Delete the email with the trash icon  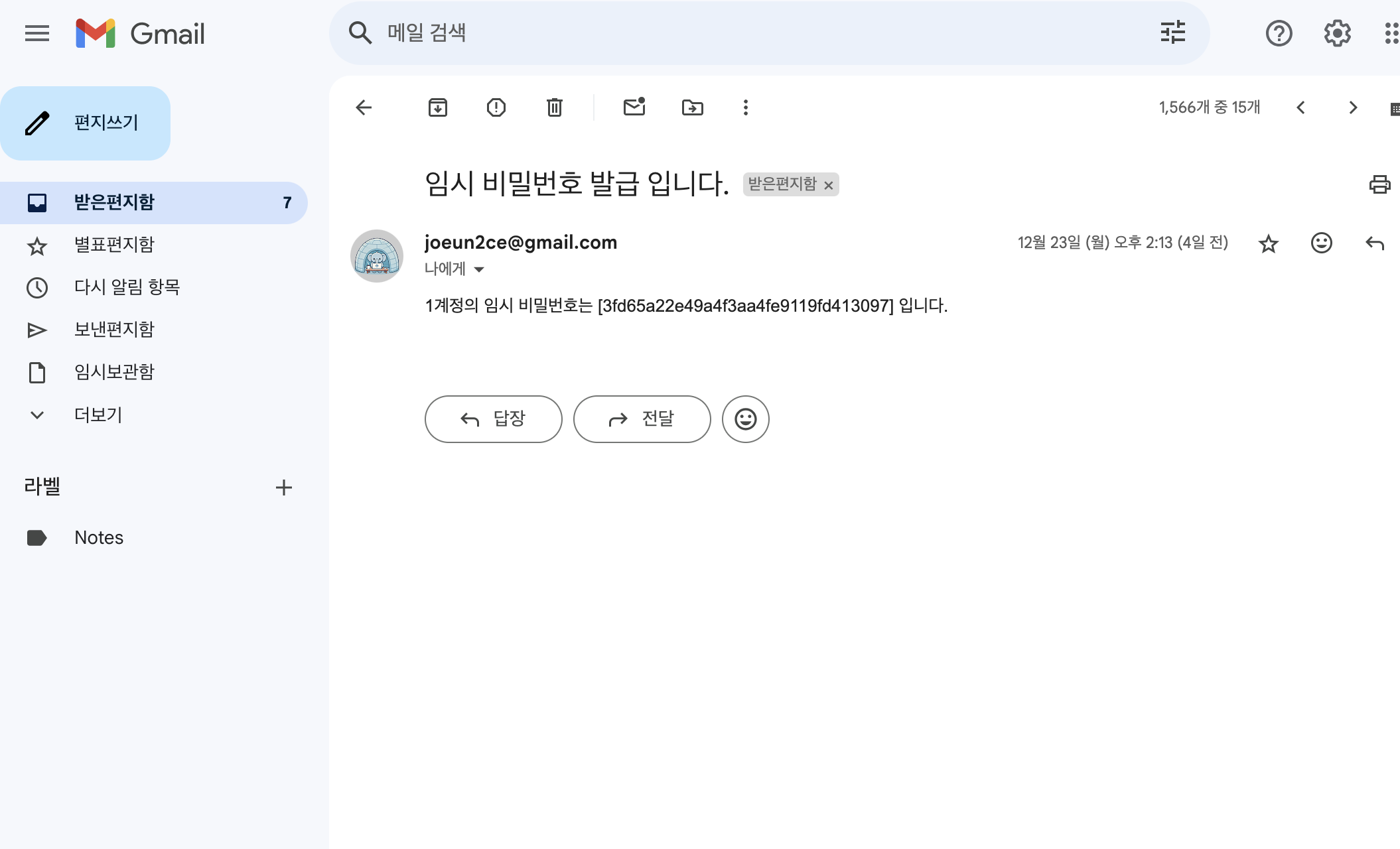555,107
